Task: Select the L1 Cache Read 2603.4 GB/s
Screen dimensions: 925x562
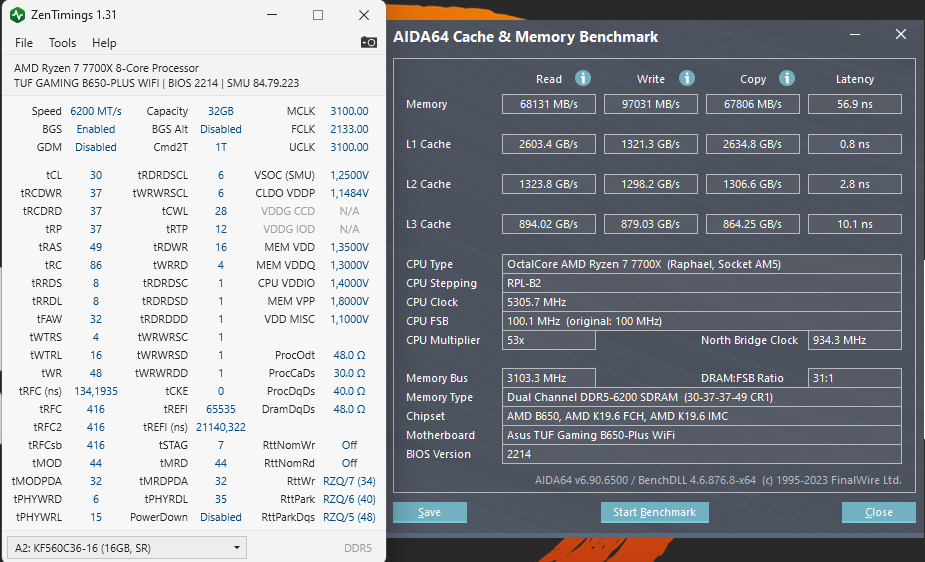Action: (549, 144)
